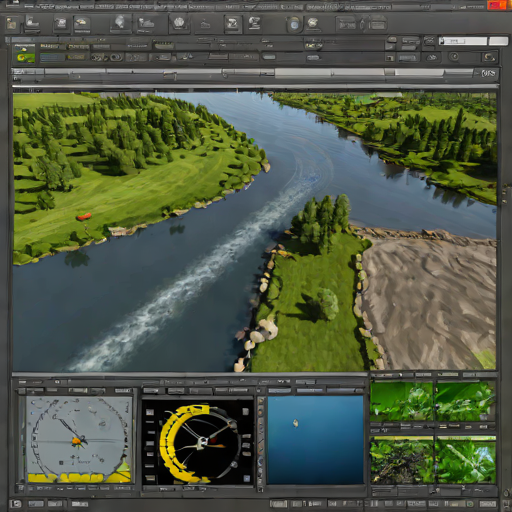Click the orange center marker on gray compass gauge
512x512 pixels.
(76, 441)
